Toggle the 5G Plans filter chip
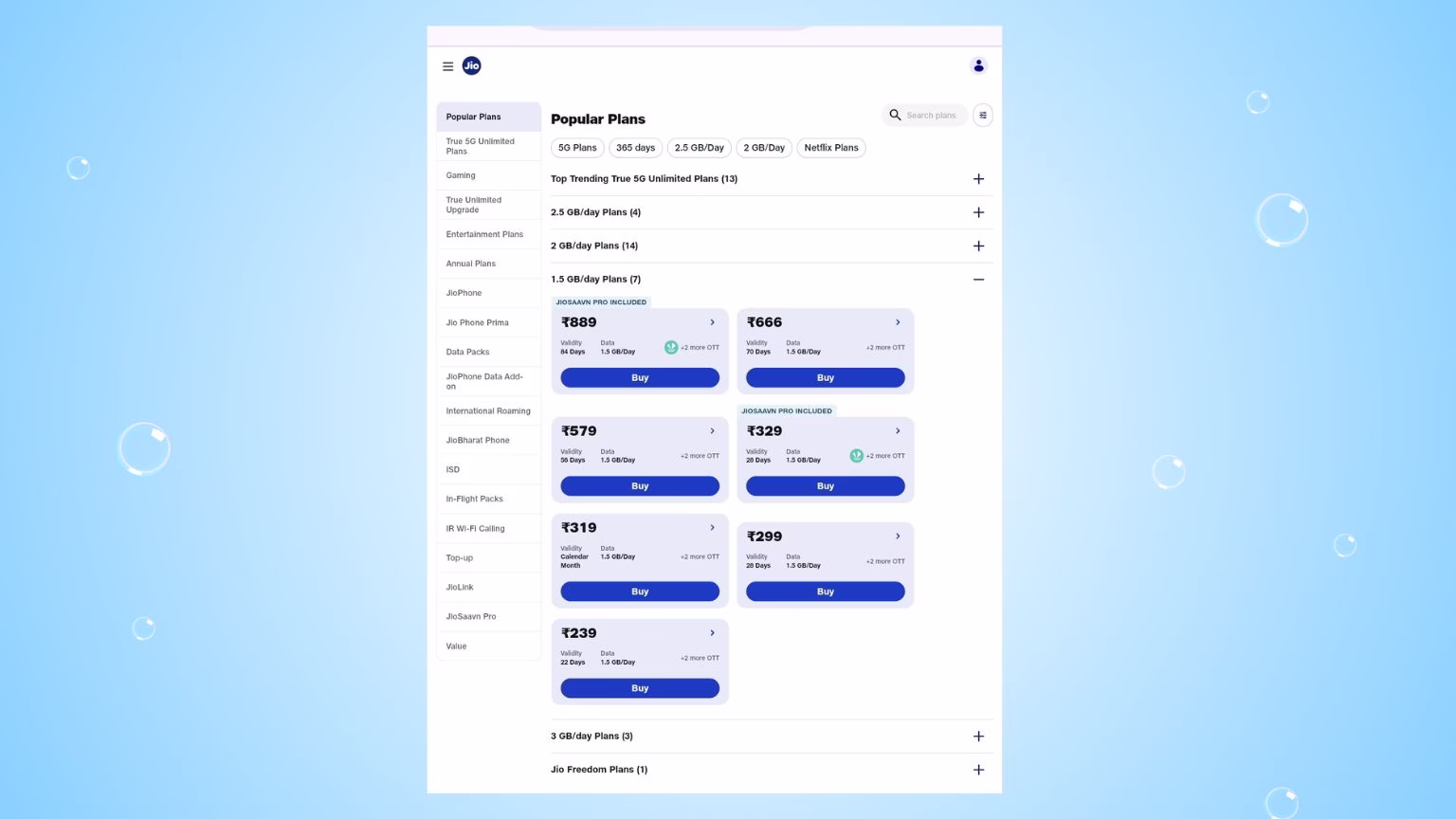The width and height of the screenshot is (1456, 819). coord(577,148)
